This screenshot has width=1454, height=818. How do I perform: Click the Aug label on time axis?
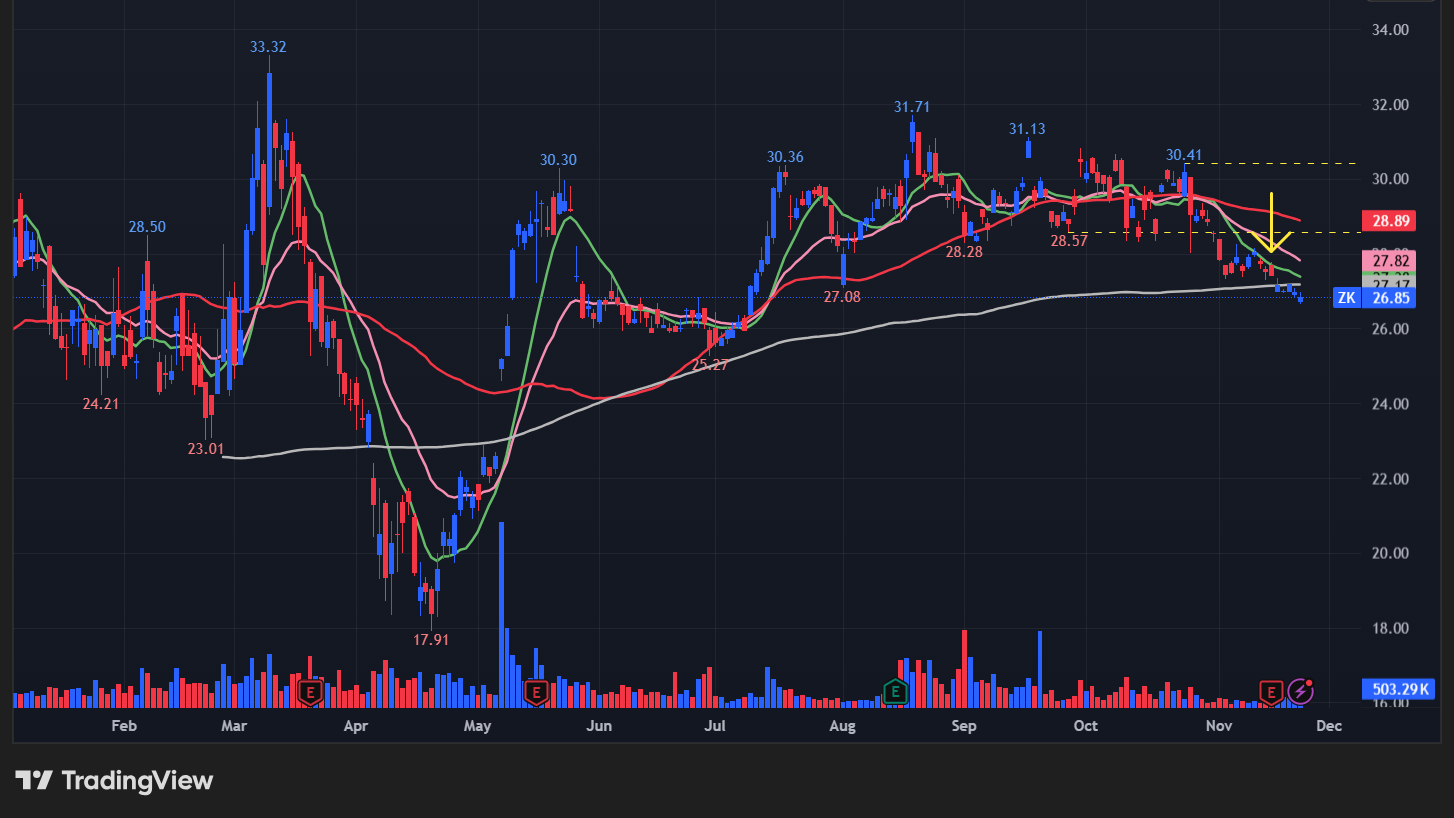(843, 725)
